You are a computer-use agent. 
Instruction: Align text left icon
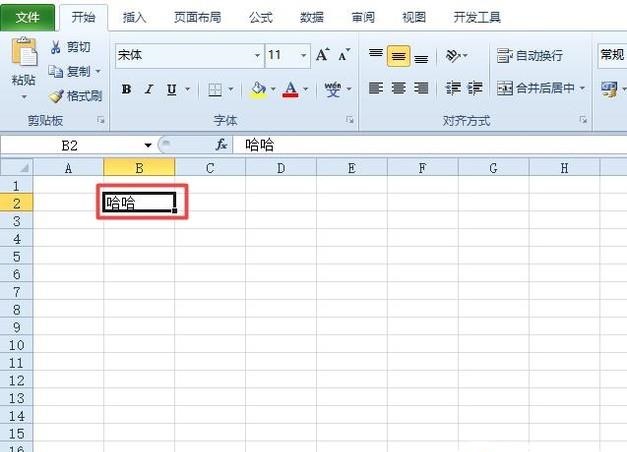click(x=376, y=88)
